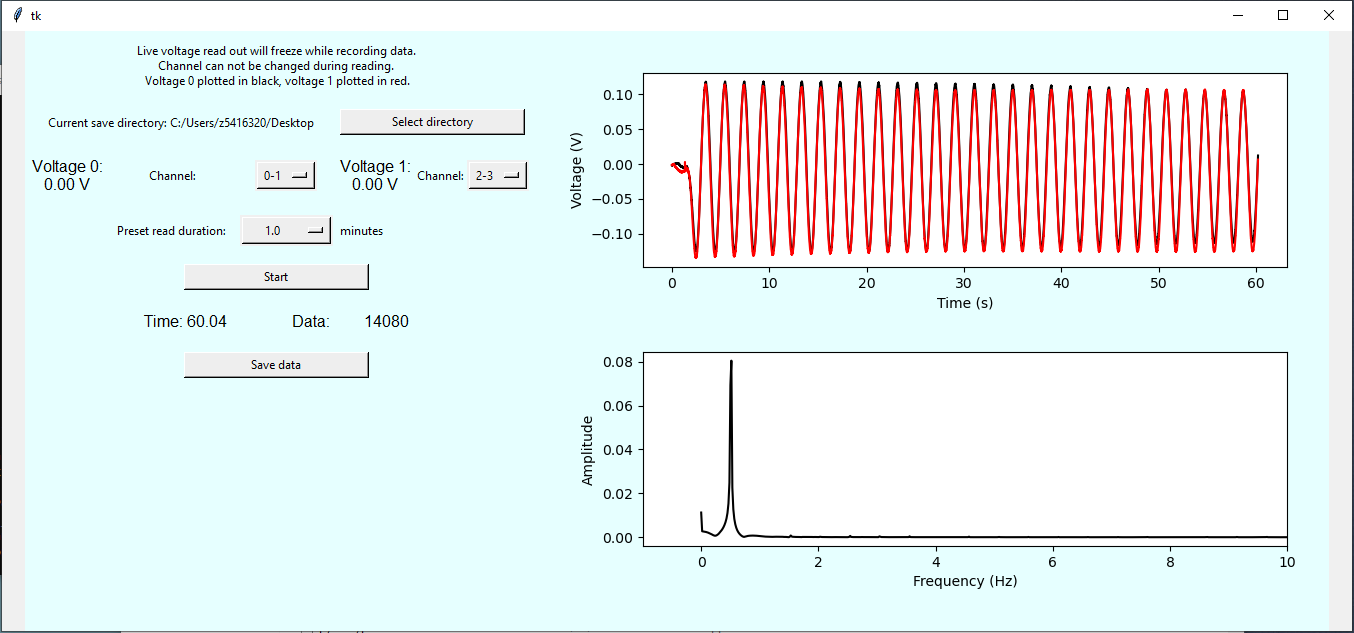Close the tk window
This screenshot has width=1354, height=633.
1329,15
